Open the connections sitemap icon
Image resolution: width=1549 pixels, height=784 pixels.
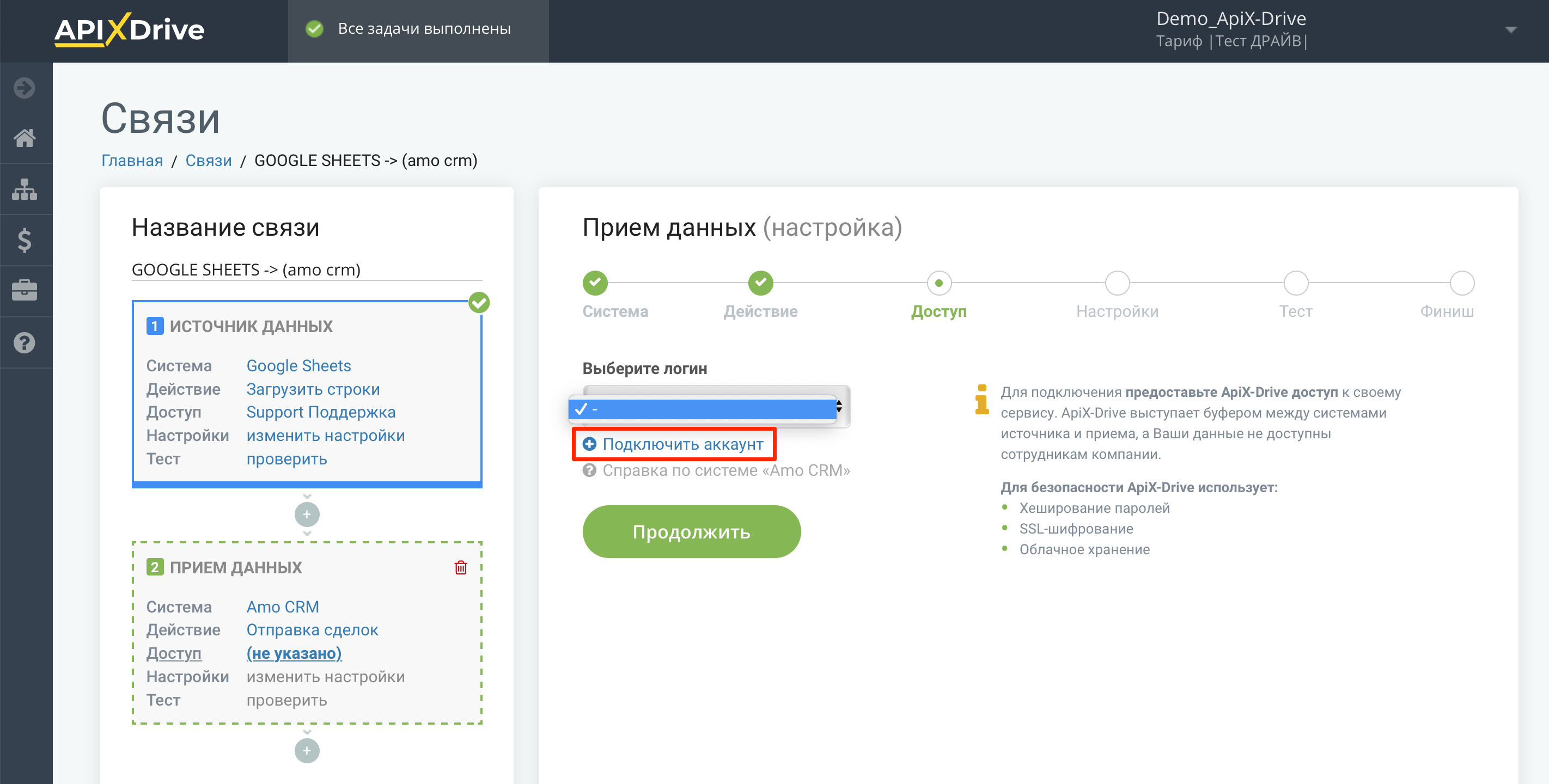coord(25,189)
